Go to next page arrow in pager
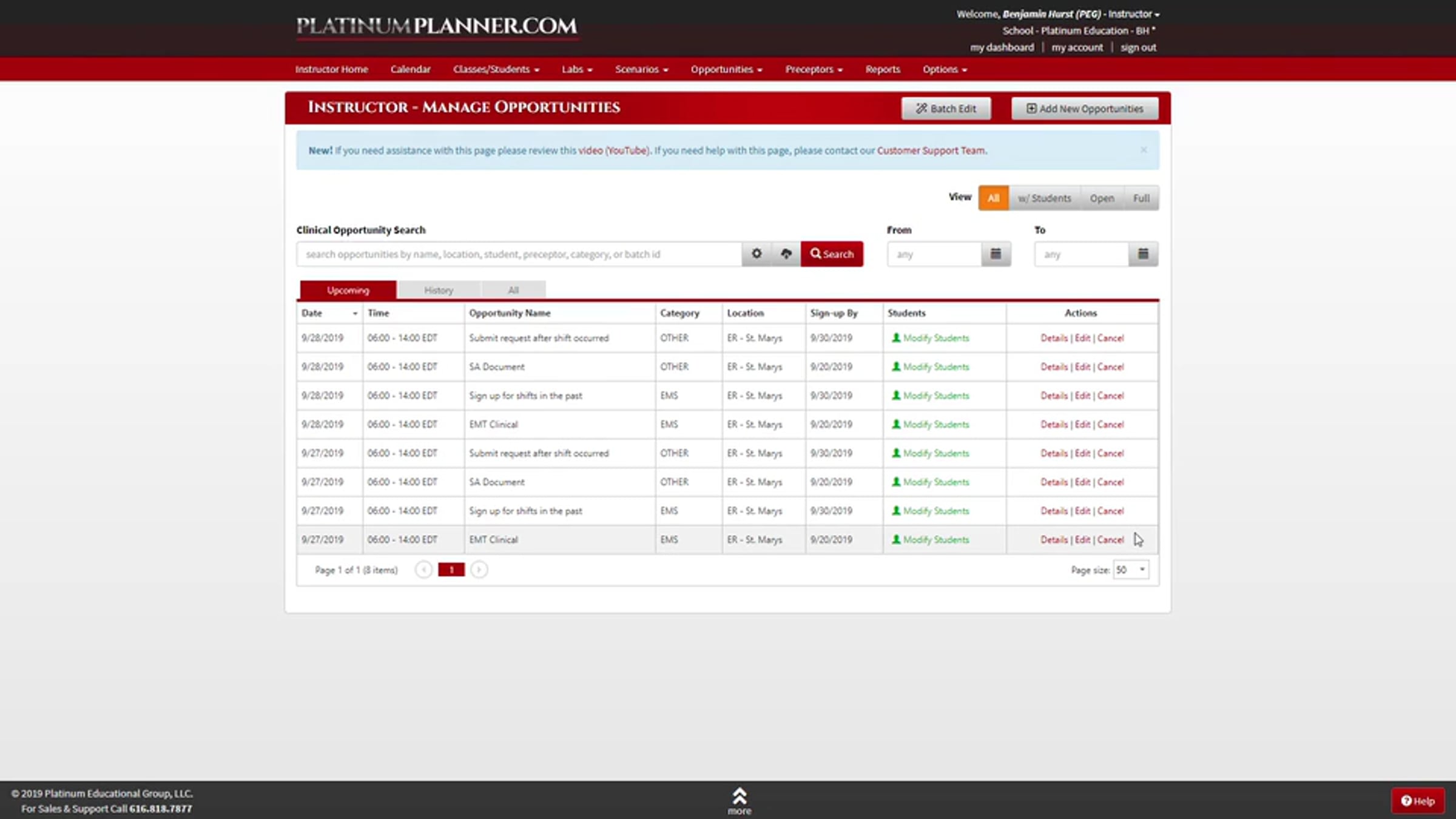 tap(479, 570)
